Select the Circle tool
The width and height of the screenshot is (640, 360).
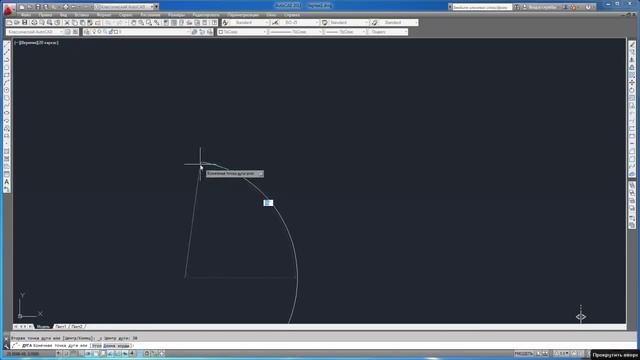7,91
